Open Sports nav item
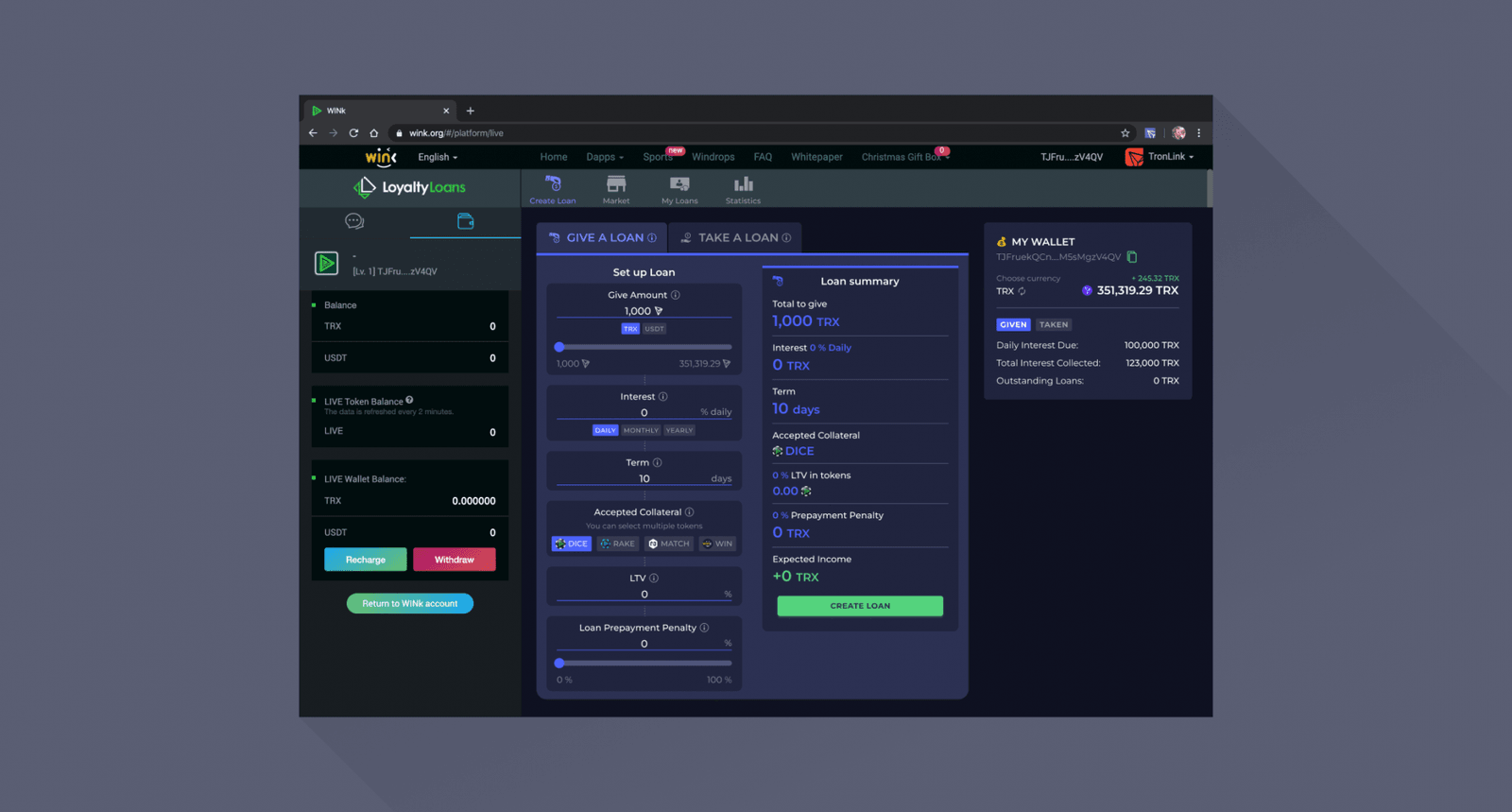Screen dimensions: 1512x812 pos(658,158)
